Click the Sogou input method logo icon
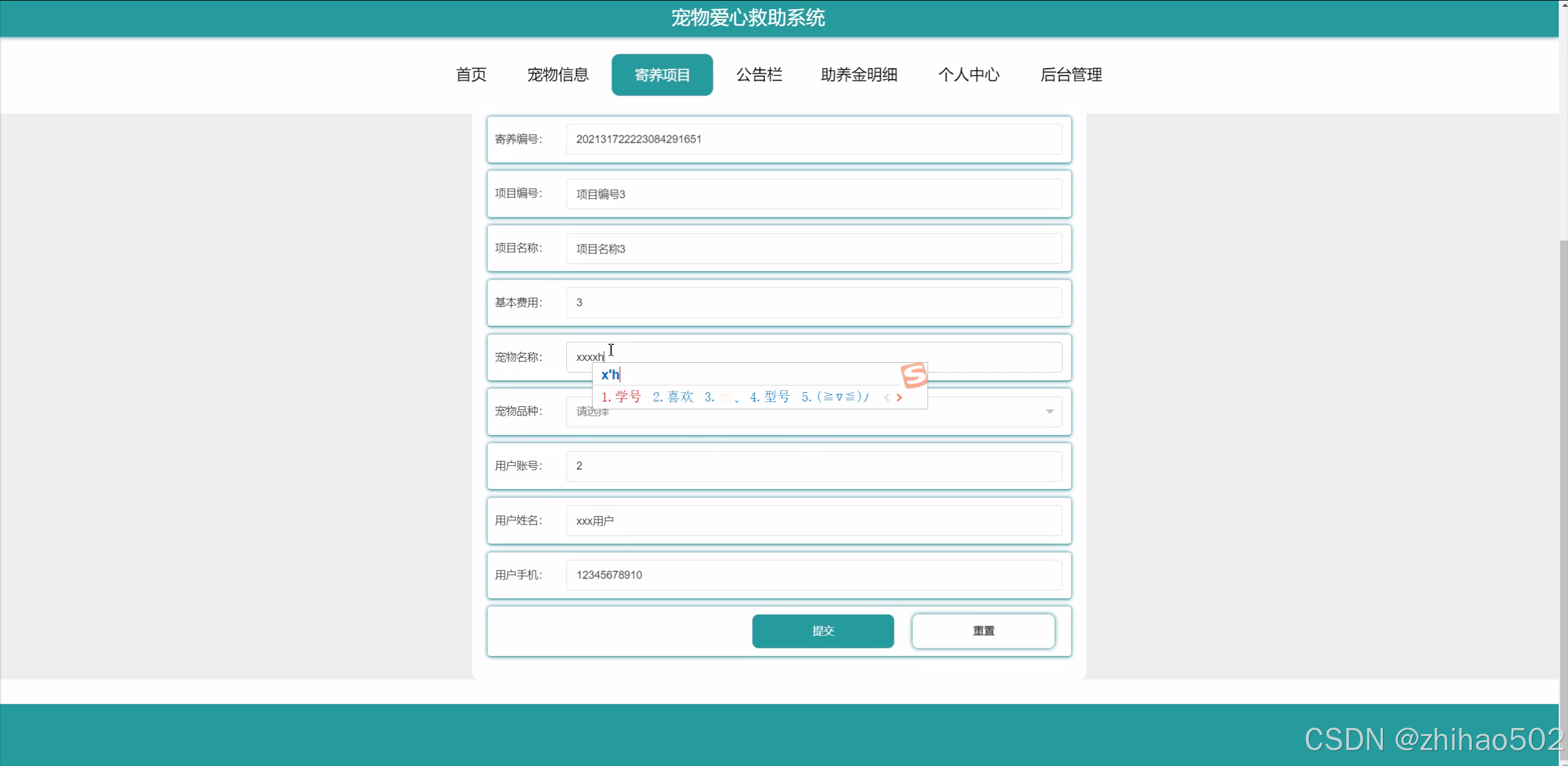Image resolution: width=1568 pixels, height=766 pixels. pos(914,375)
